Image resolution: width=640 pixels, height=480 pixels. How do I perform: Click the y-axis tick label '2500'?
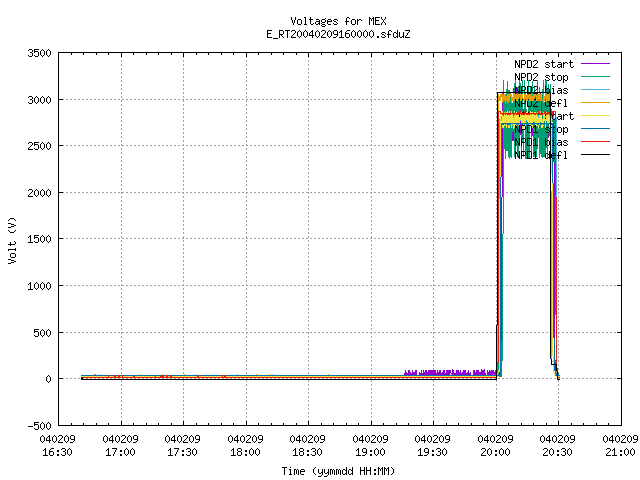(39, 146)
